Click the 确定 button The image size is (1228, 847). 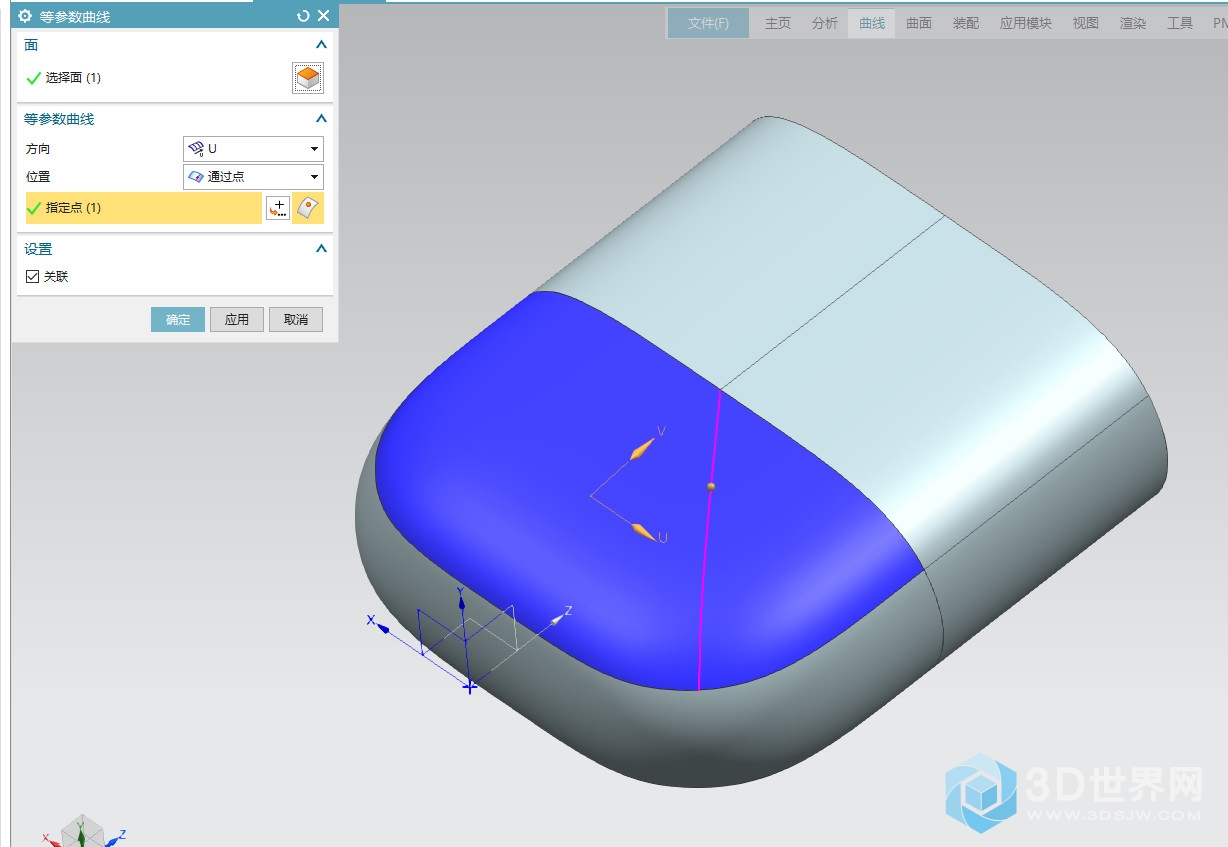(x=178, y=320)
